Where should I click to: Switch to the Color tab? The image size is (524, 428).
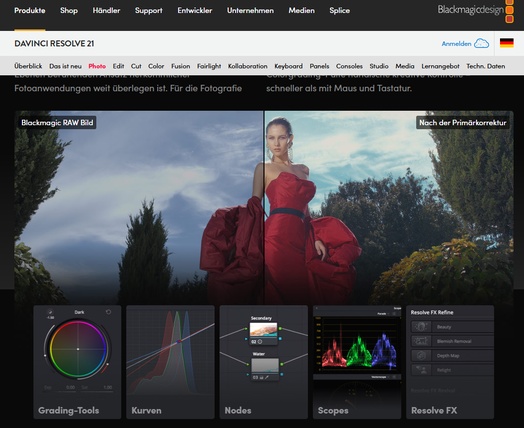(x=156, y=66)
